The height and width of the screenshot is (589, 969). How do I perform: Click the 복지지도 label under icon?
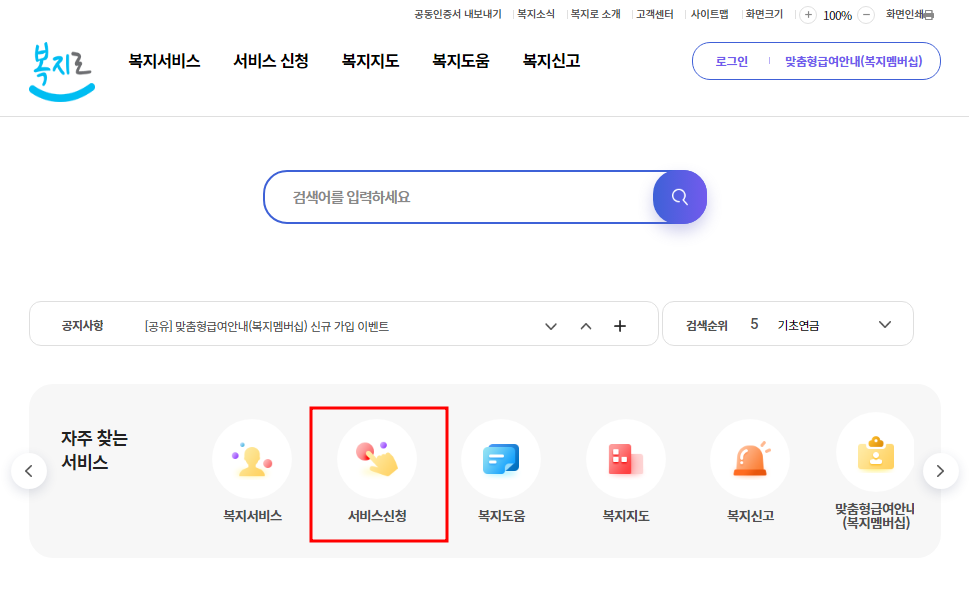(x=626, y=516)
